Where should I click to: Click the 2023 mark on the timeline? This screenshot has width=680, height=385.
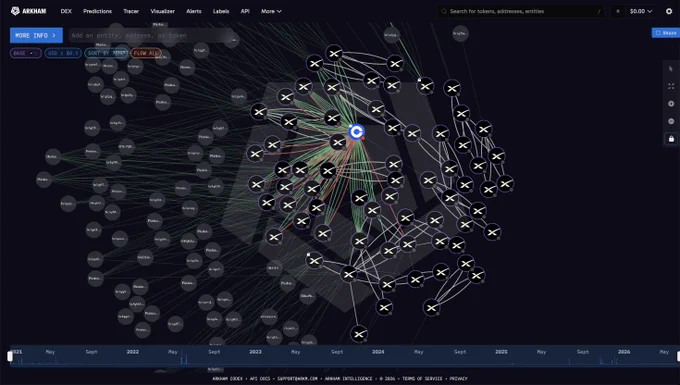click(x=255, y=352)
